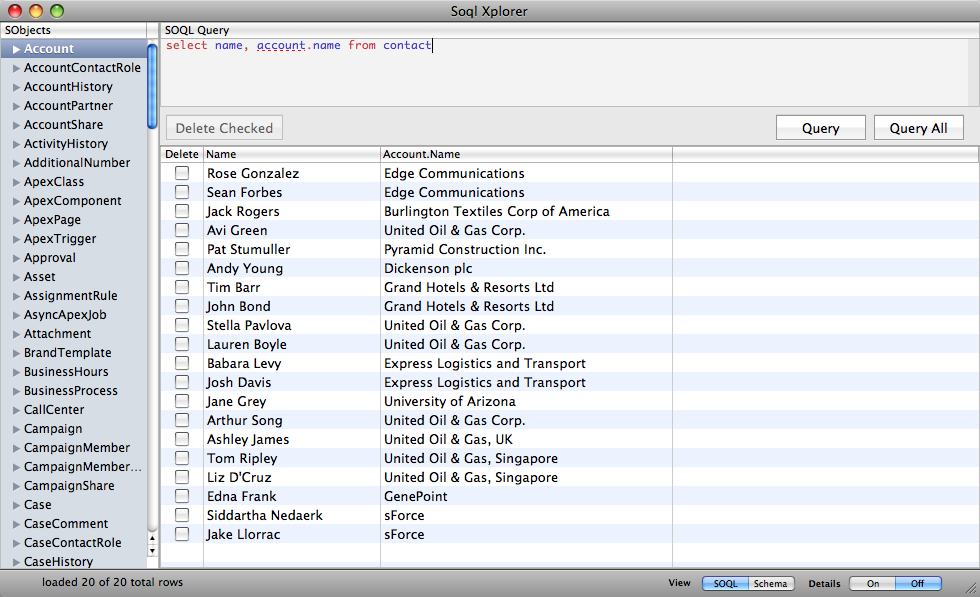Viewport: 980px width, 597px height.
Task: Select the CaseHistory object
Action: pos(58,561)
